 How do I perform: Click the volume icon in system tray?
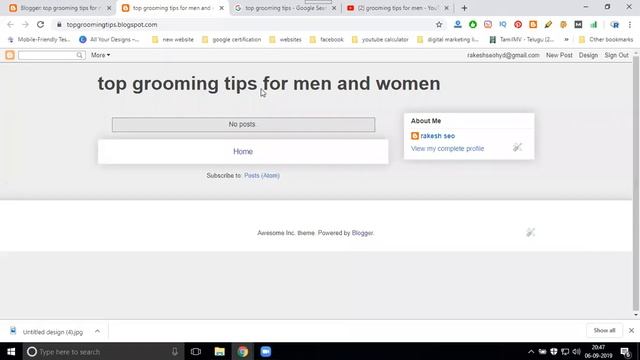(x=576, y=351)
